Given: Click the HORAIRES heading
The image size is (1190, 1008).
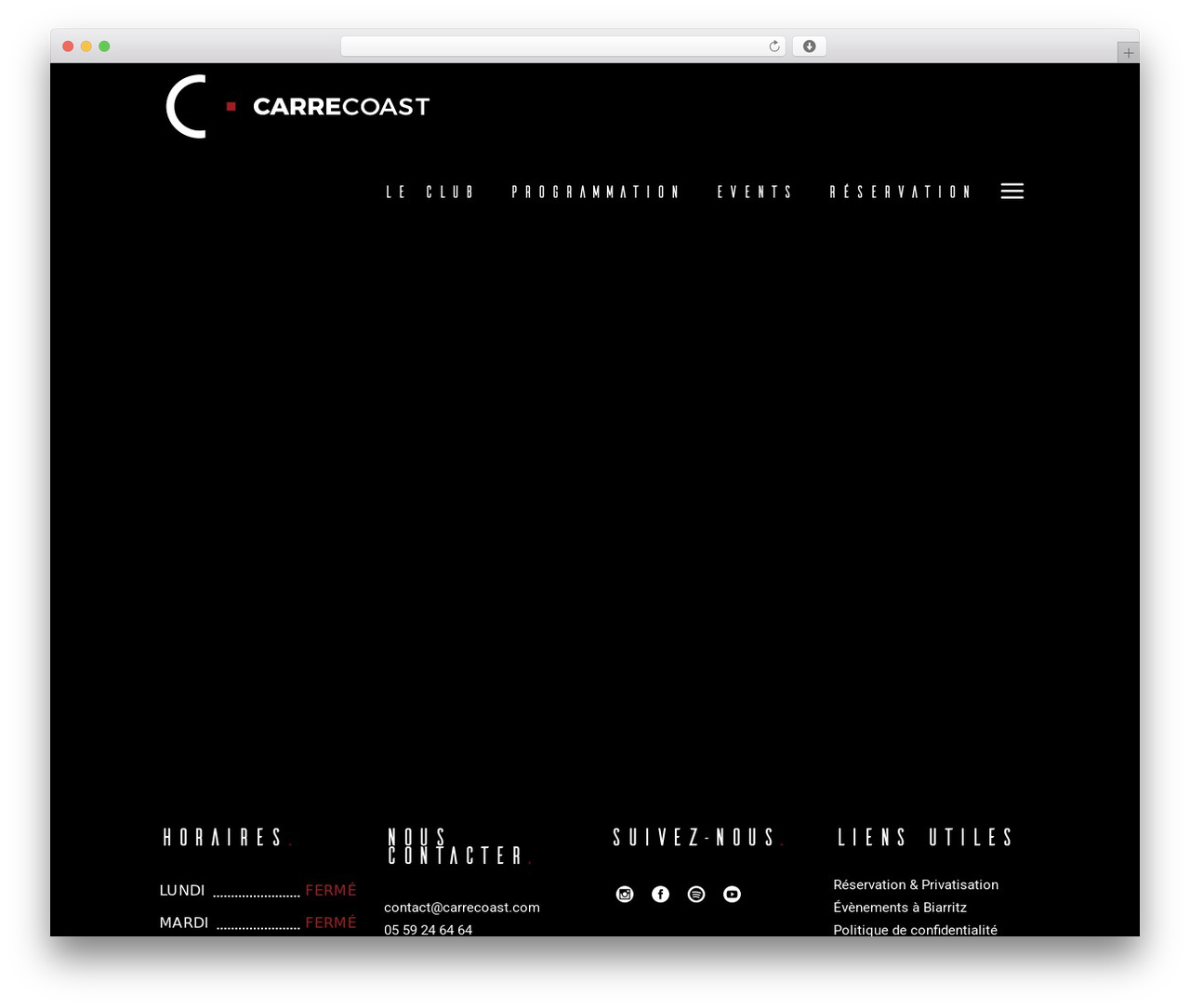Looking at the screenshot, I should [x=228, y=838].
